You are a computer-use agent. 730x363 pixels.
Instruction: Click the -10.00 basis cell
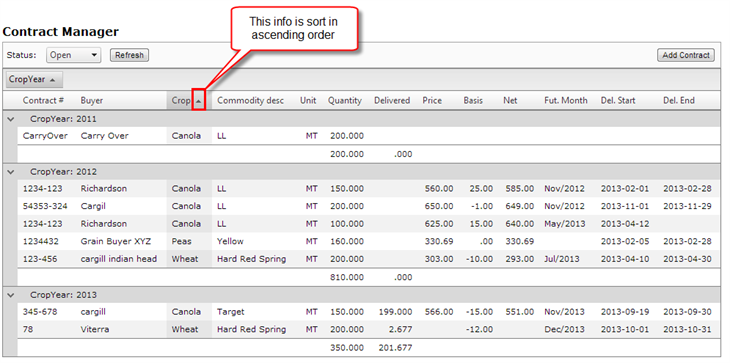pos(479,259)
